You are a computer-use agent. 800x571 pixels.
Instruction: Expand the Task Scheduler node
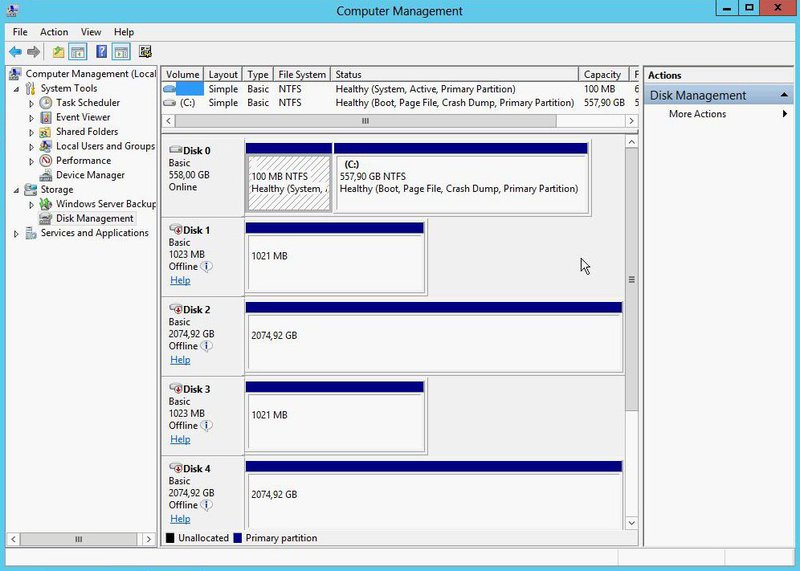(32, 103)
